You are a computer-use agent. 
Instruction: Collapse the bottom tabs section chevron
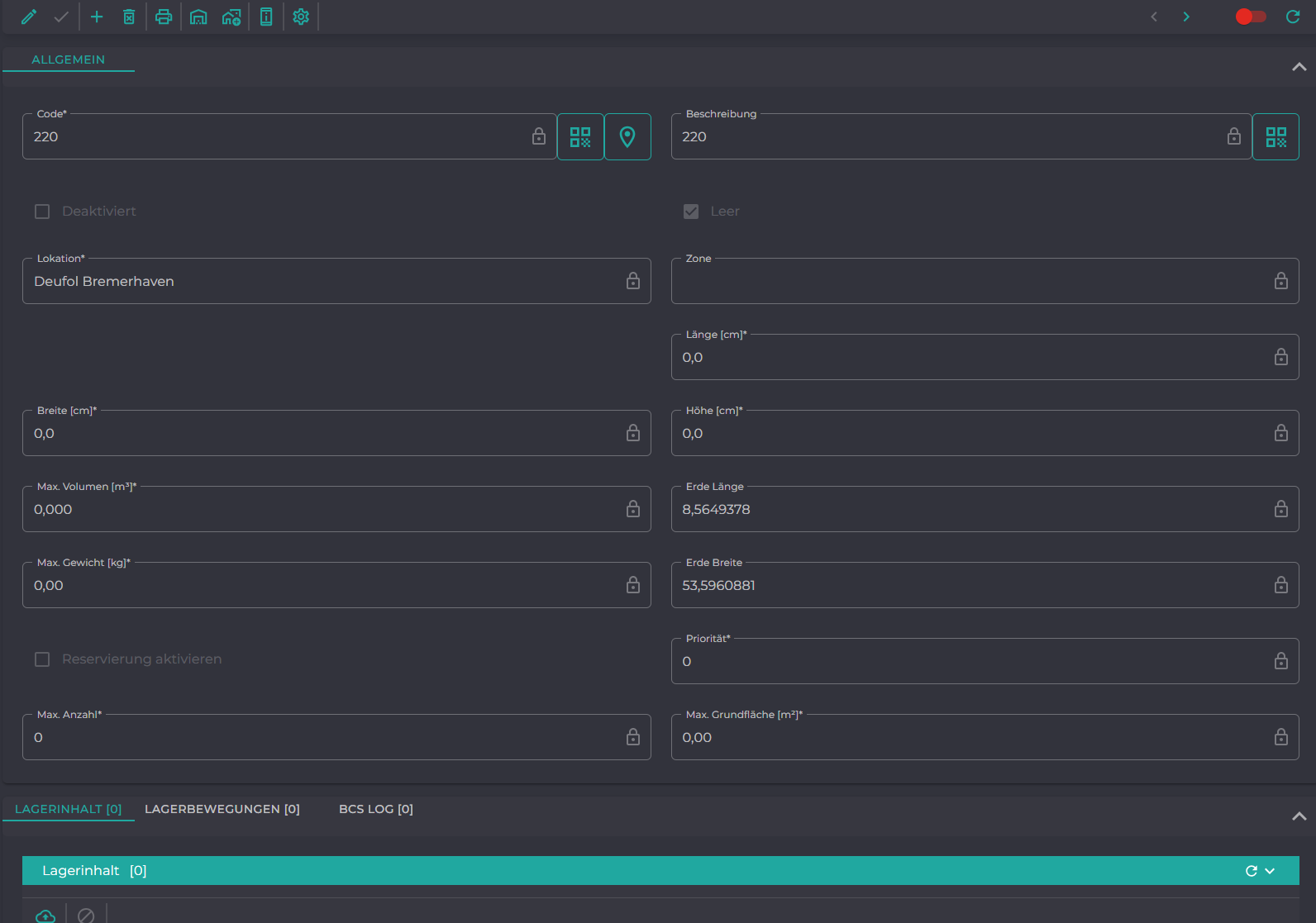click(1299, 816)
